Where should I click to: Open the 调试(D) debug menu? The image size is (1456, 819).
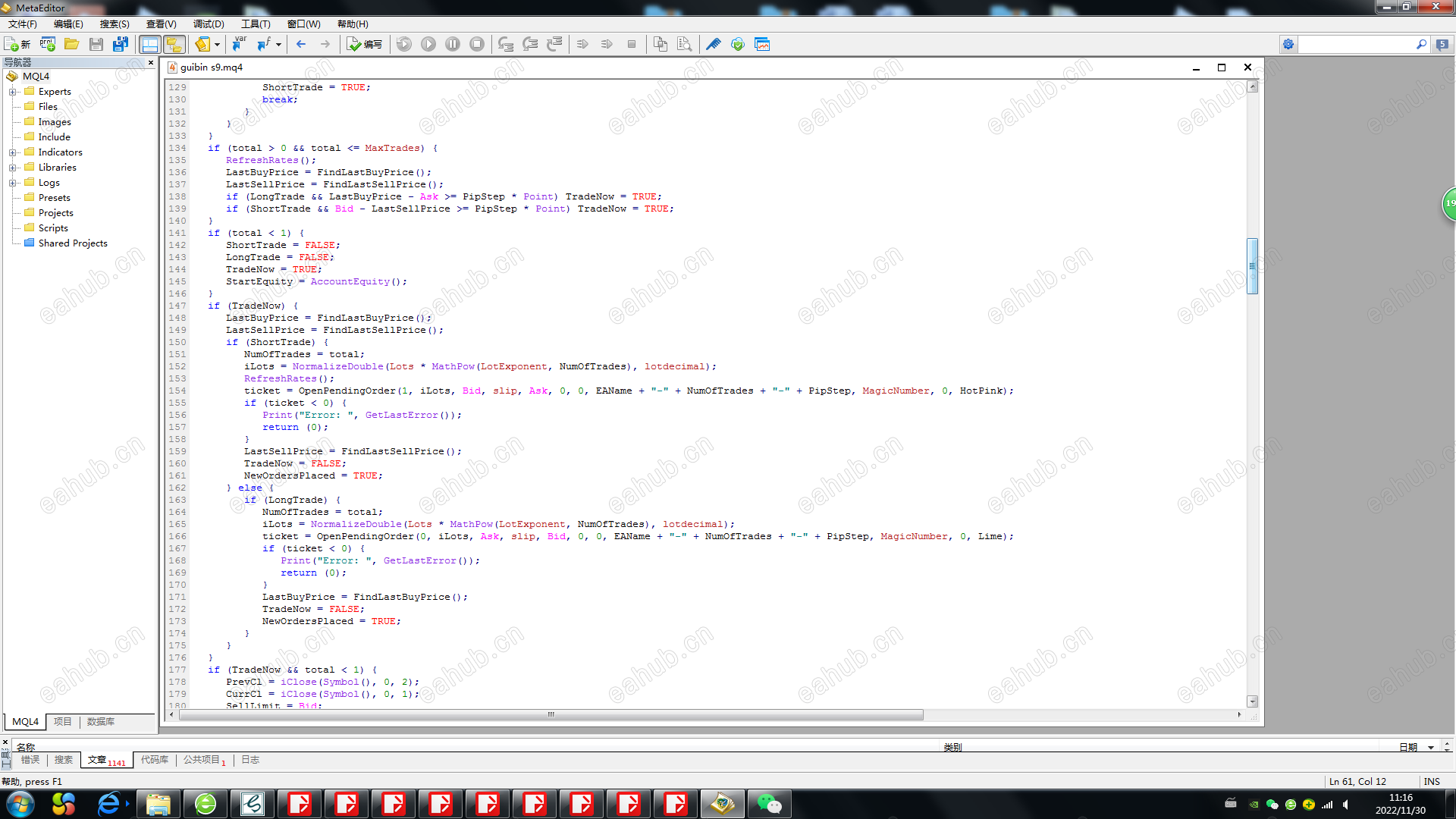[x=209, y=24]
